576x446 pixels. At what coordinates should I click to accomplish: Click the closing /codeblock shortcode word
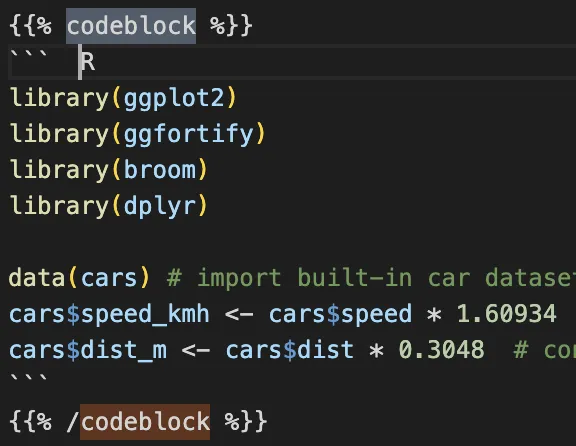145,422
